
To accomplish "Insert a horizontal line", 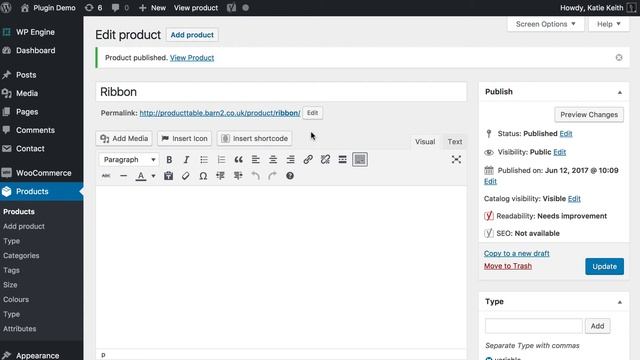I will click(x=123, y=176).
